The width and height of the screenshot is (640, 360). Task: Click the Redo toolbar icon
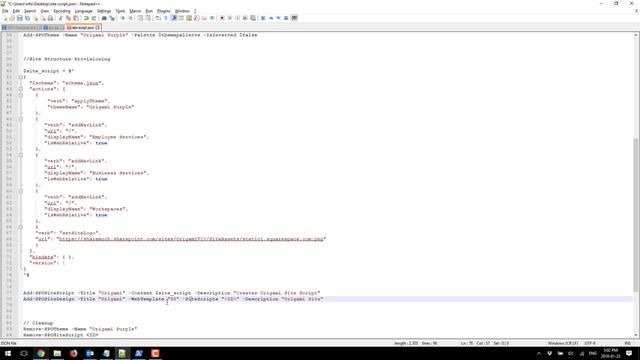coord(94,18)
